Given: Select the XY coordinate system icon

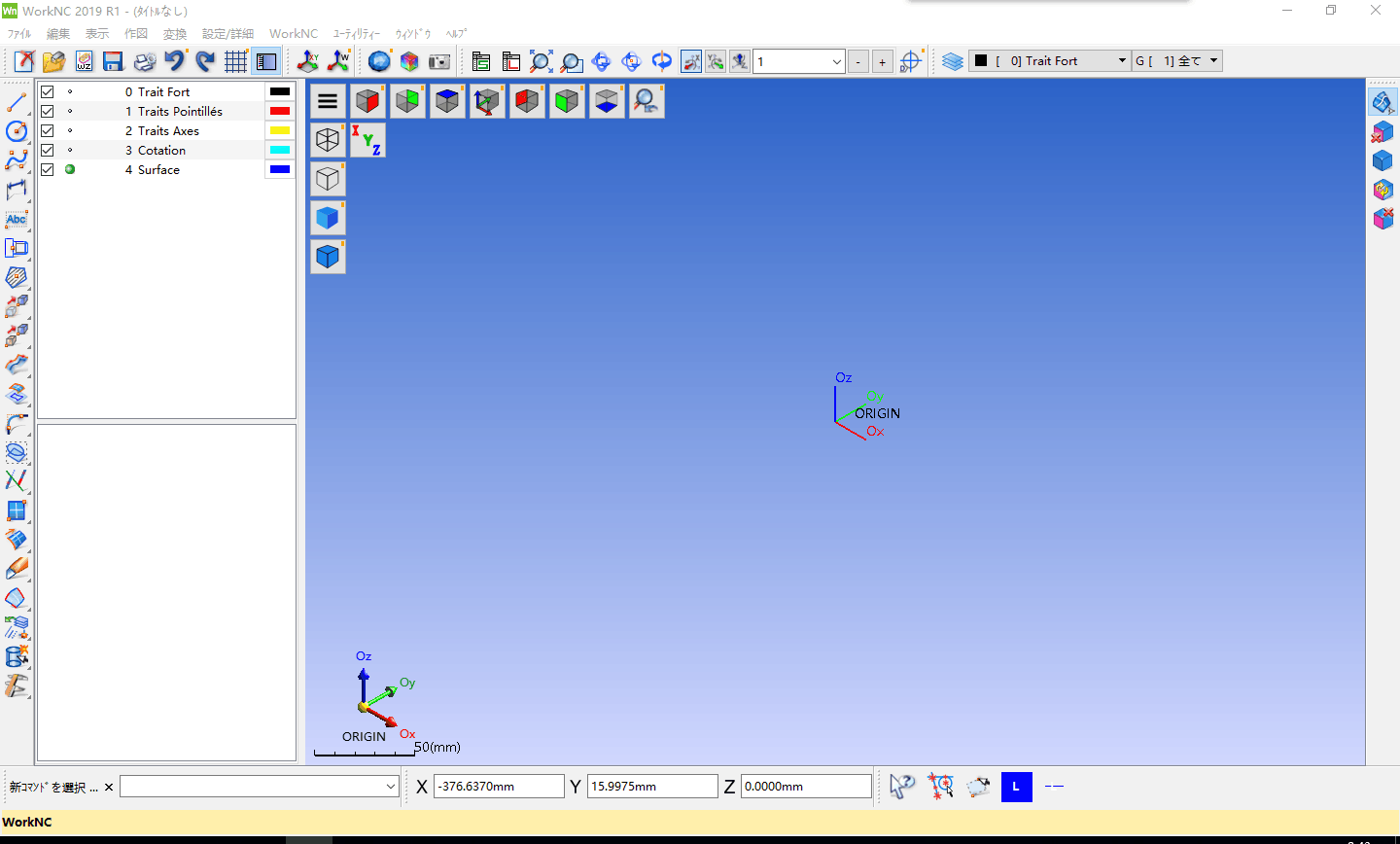Looking at the screenshot, I should (x=308, y=61).
